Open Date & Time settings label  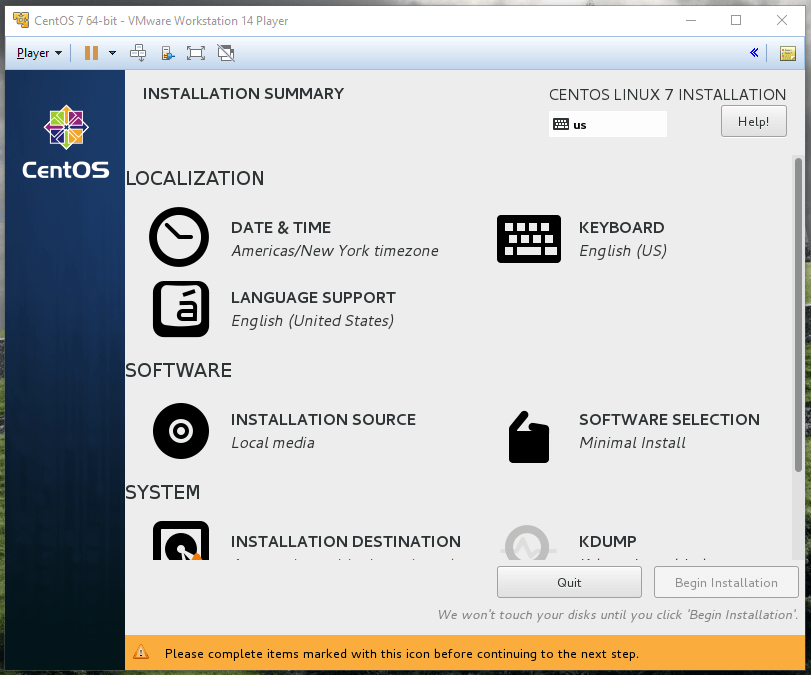281,228
